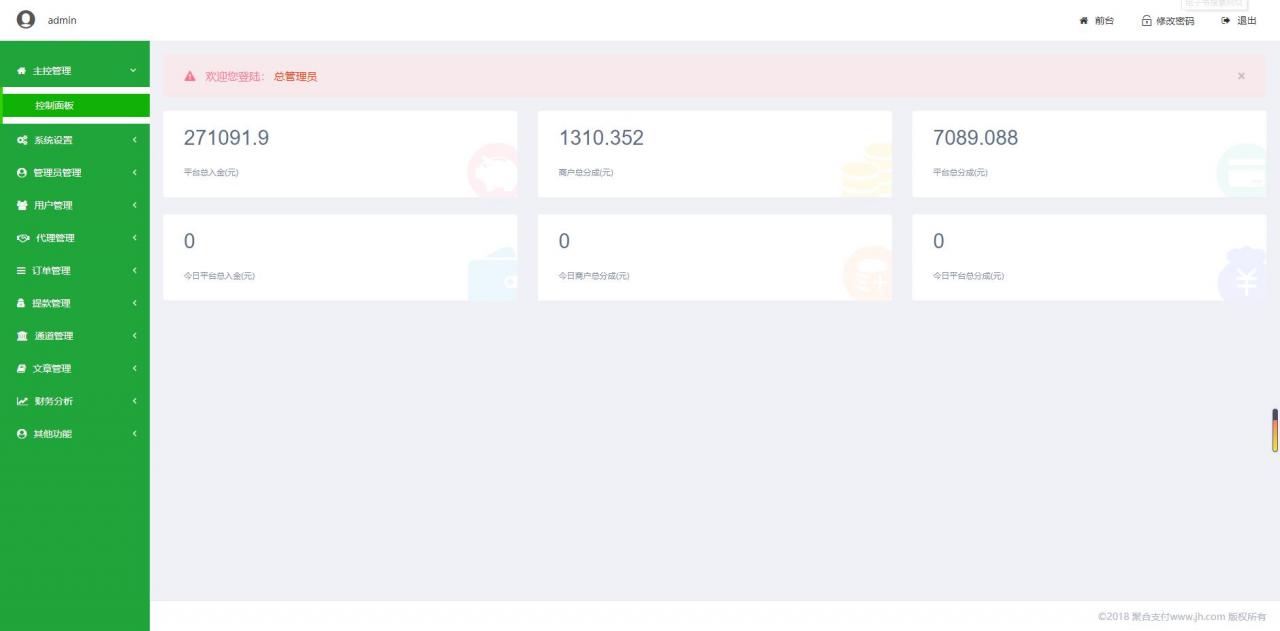This screenshot has height=631, width=1280.
Task: Click the gears icon for 系统设置
Action: pyautogui.click(x=22, y=140)
